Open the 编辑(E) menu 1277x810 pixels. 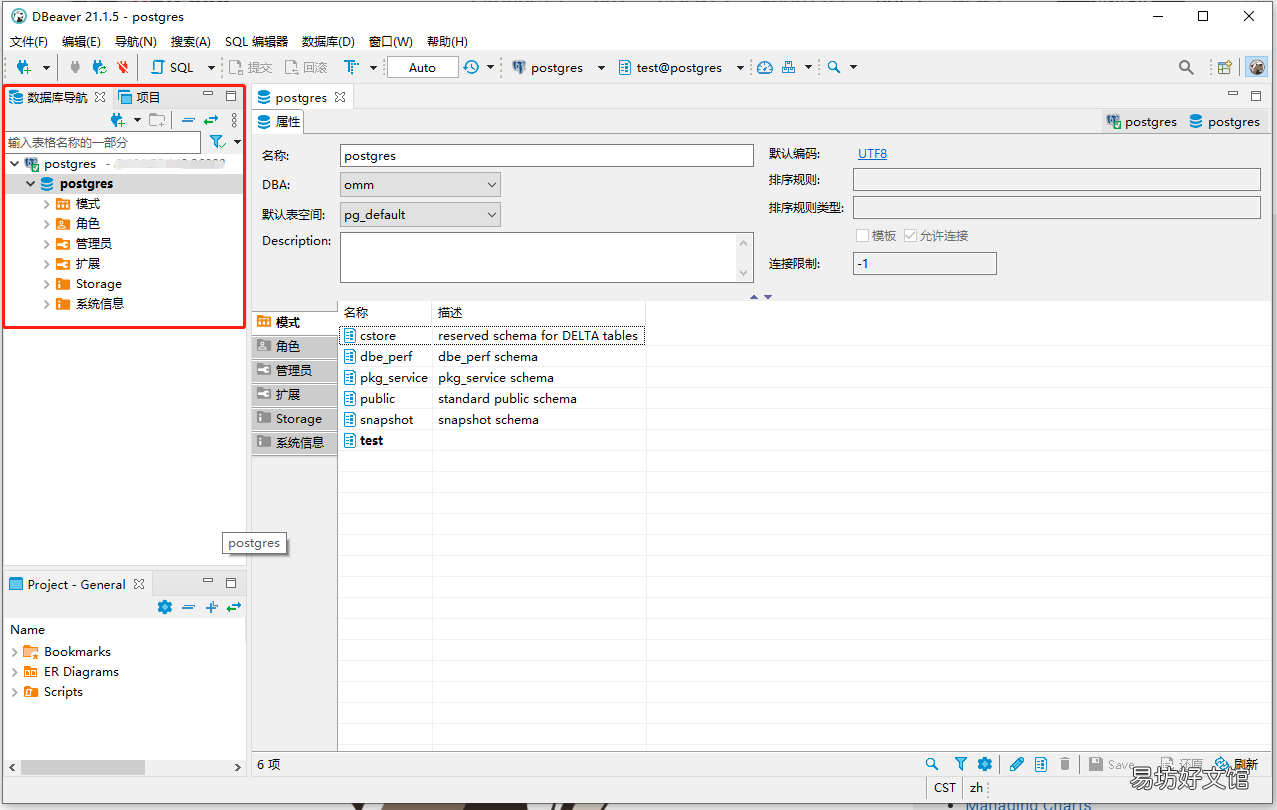click(81, 41)
